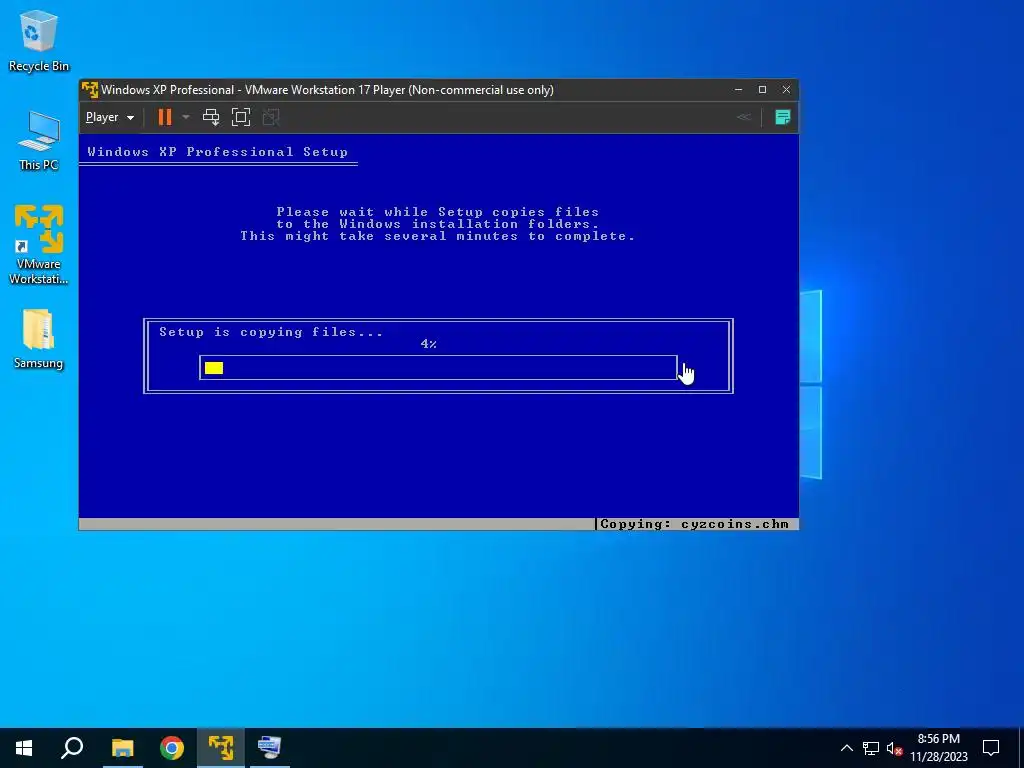Click the 'Please wait while Setup copies files' message
This screenshot has width=1024, height=768.
438,212
